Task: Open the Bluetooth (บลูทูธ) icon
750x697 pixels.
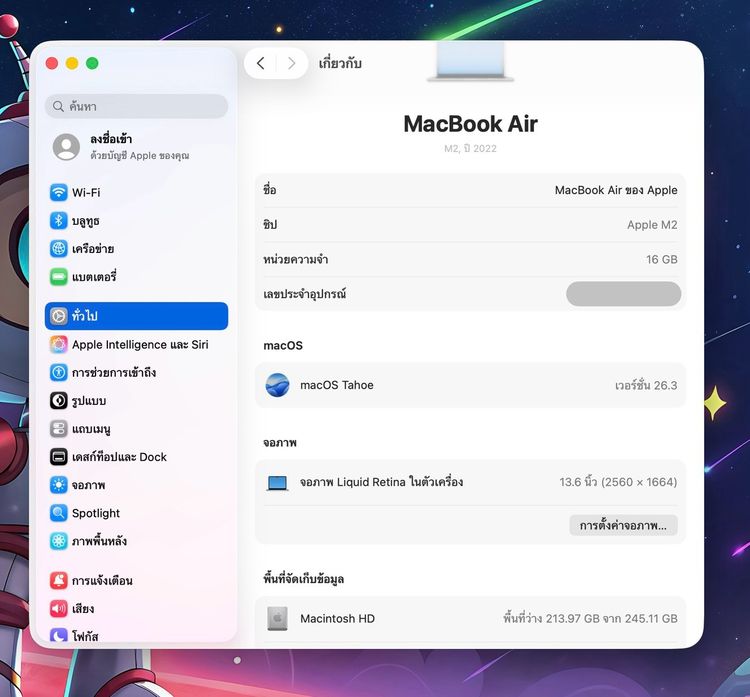Action: click(x=59, y=221)
